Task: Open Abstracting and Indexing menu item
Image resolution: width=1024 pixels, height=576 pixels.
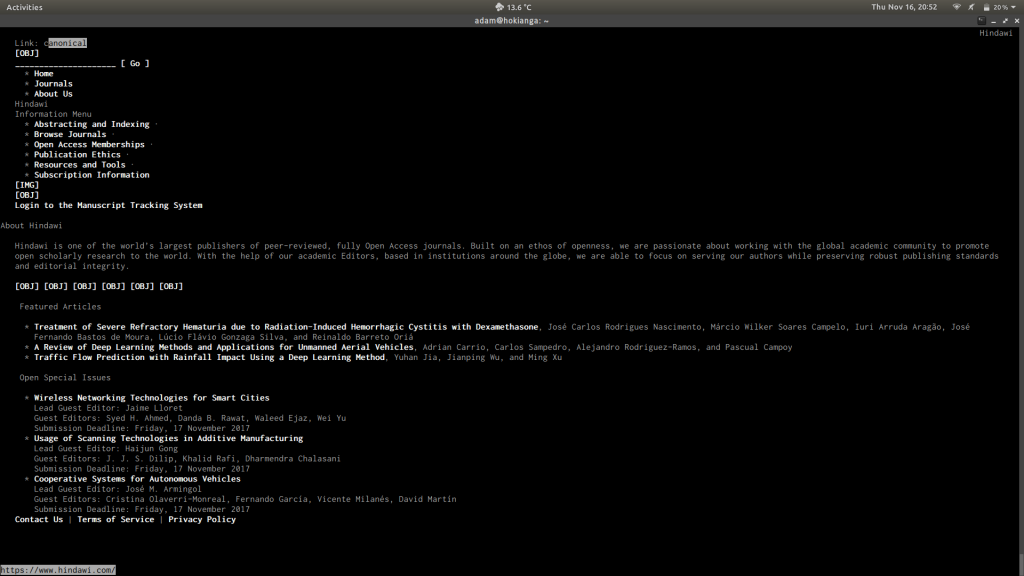Action: click(x=91, y=124)
